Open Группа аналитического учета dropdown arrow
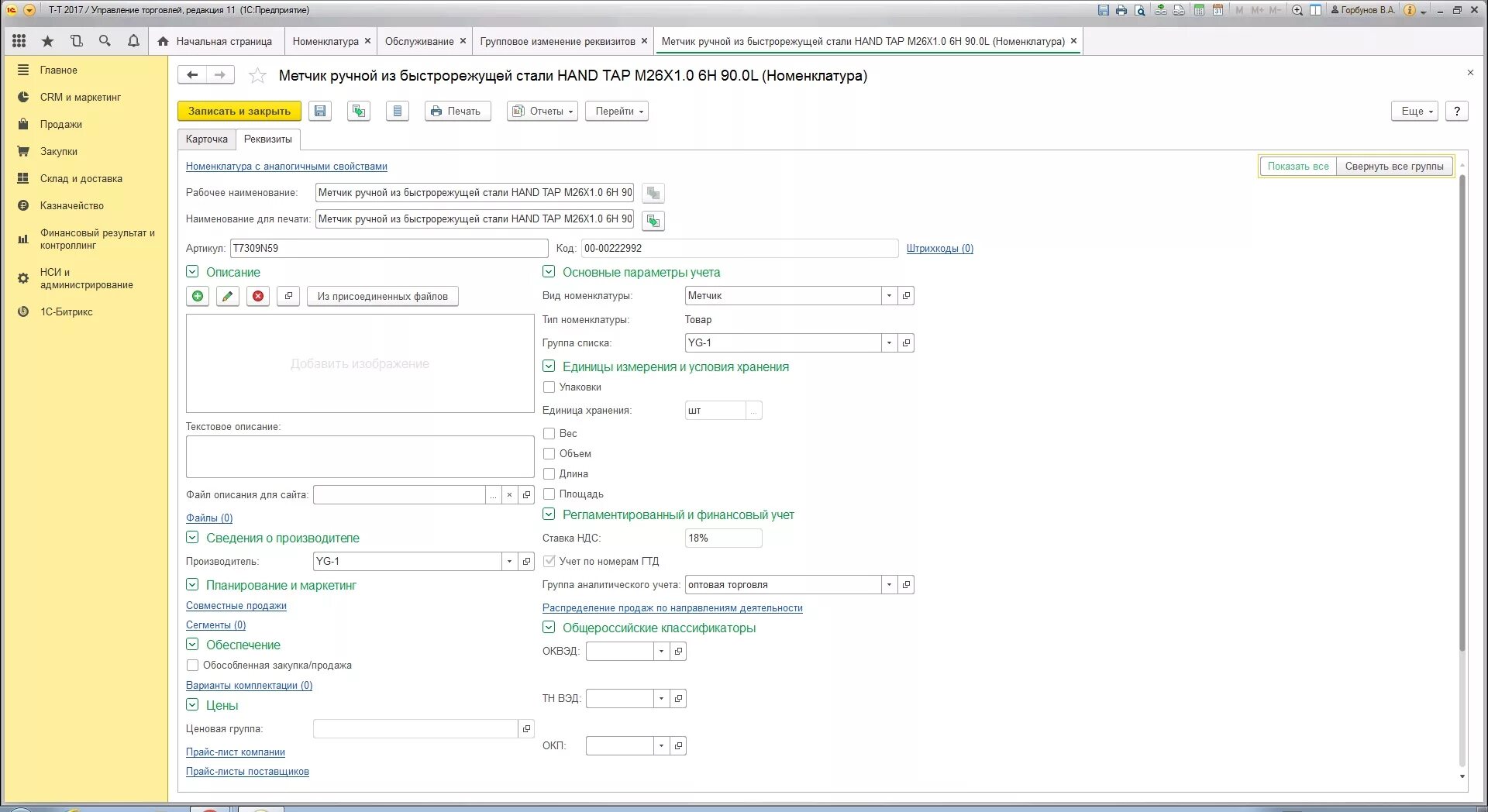This screenshot has height=812, width=1488. [889, 585]
